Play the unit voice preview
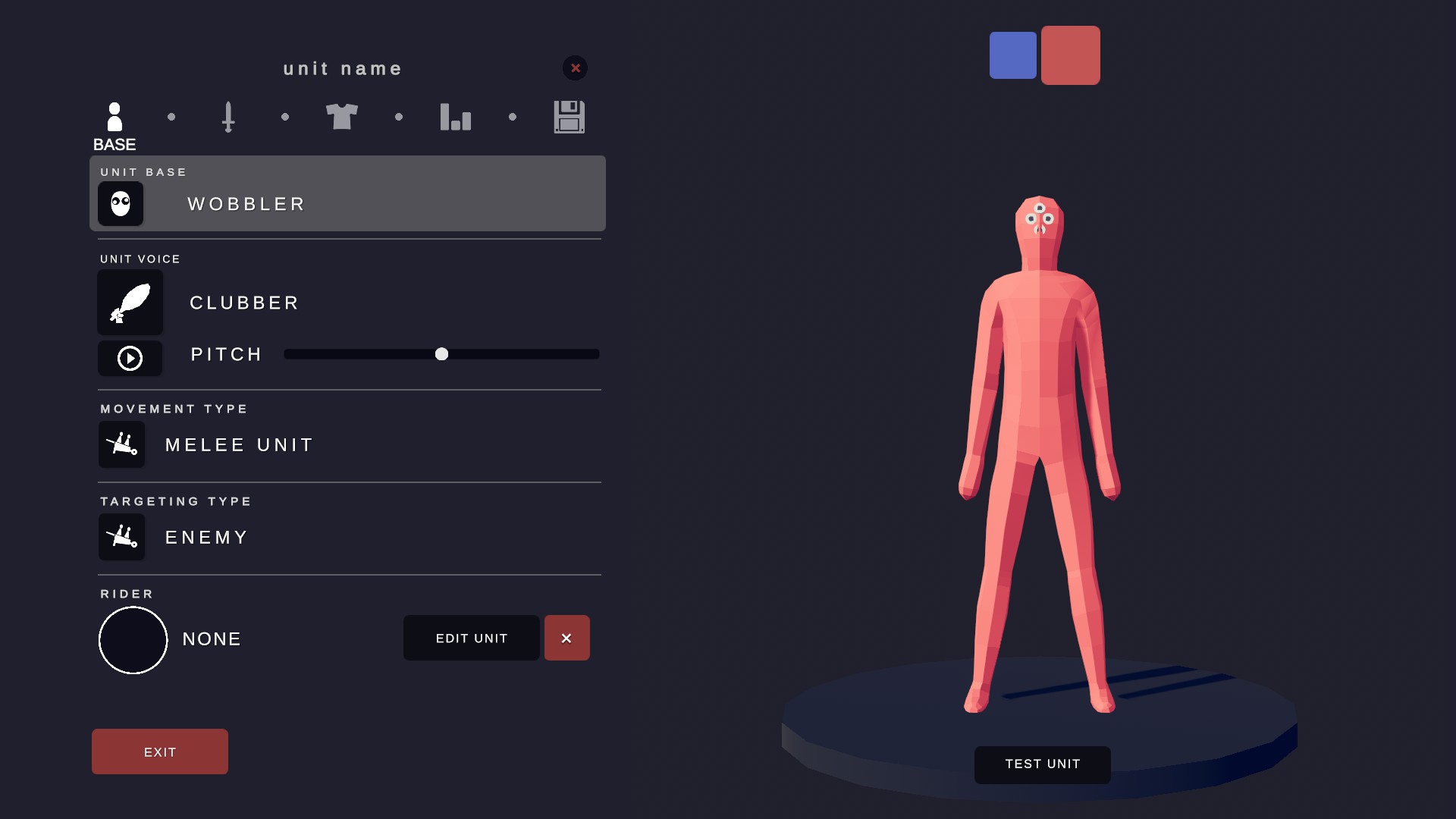 130,358
